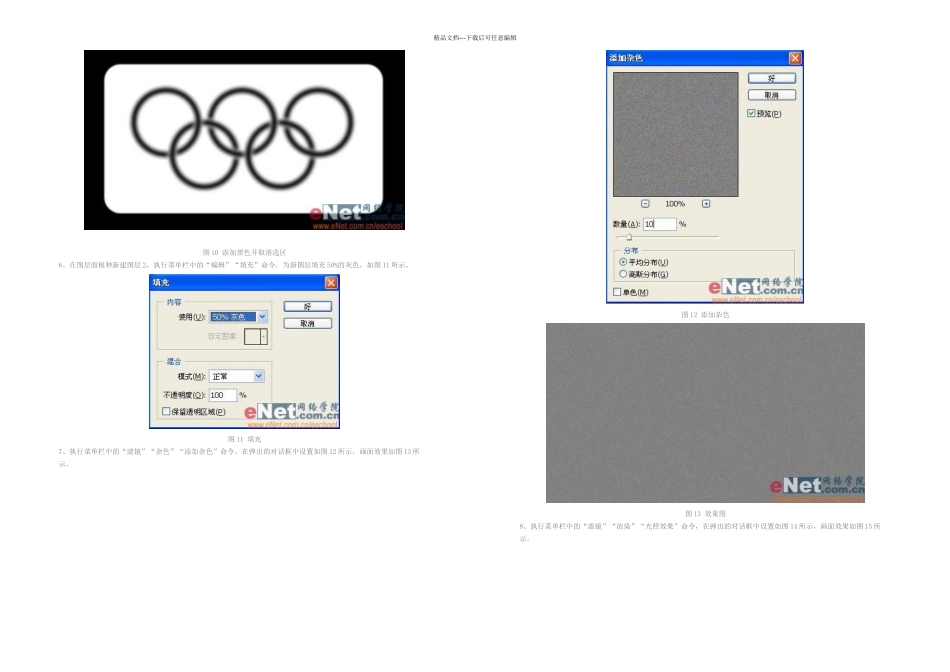
Task: Toggle the 预览 checkbox
Action: point(751,113)
